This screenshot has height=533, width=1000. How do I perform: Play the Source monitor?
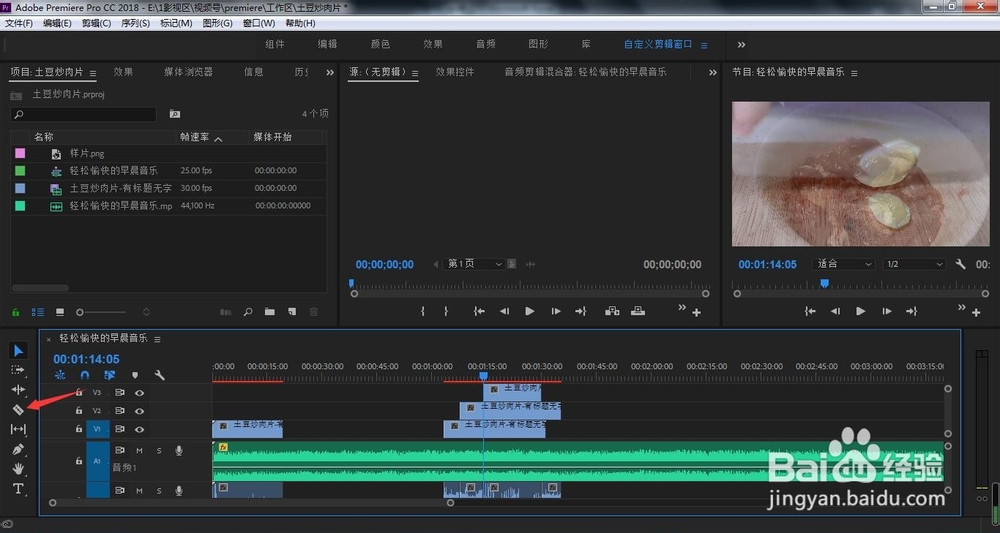tap(529, 311)
